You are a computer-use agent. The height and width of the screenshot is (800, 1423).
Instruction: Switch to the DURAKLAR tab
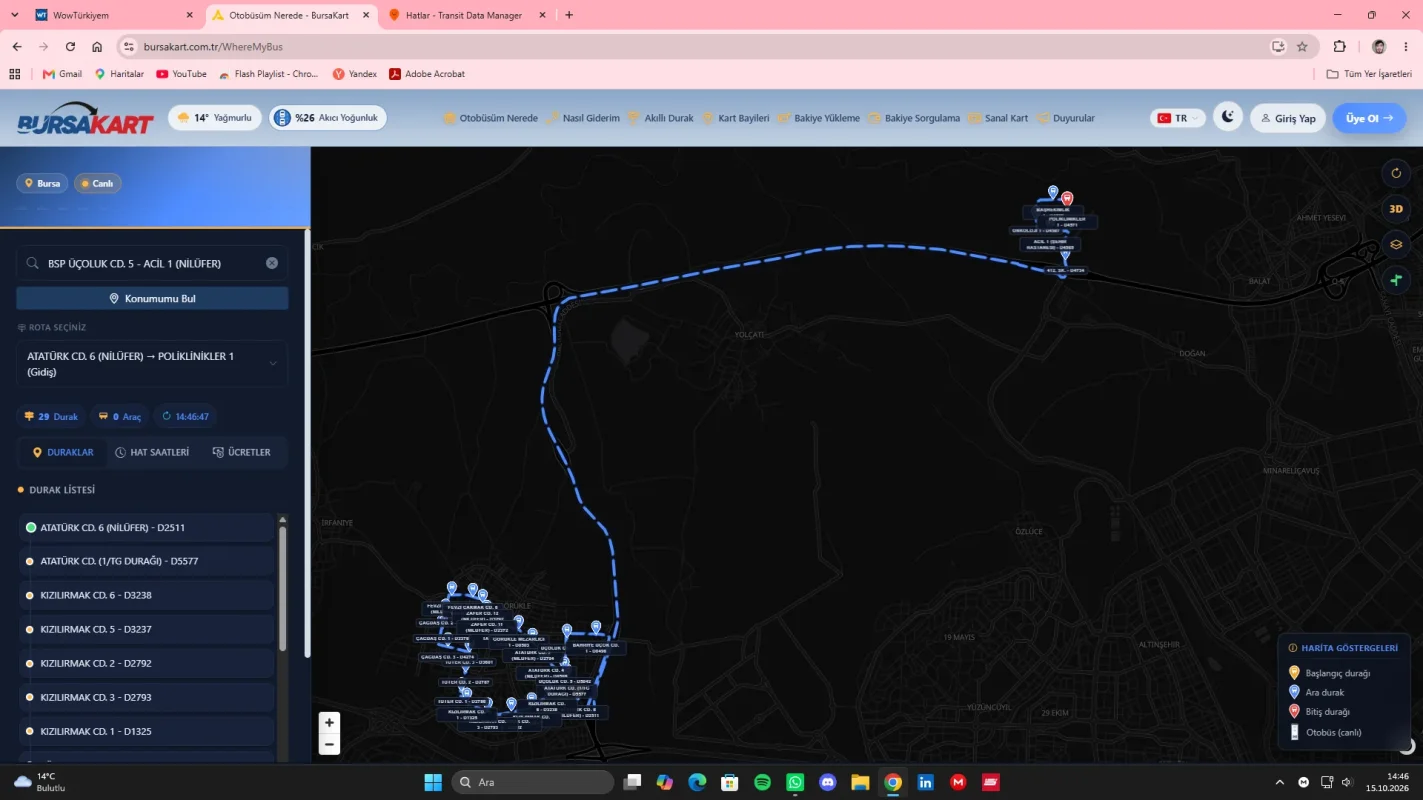tap(63, 452)
